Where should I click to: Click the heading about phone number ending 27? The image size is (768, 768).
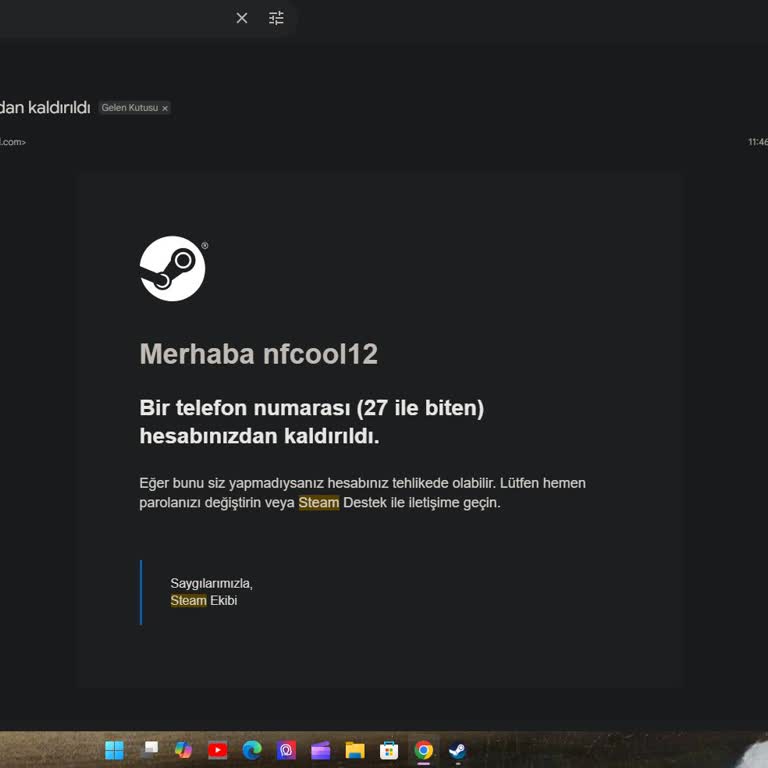tap(312, 422)
